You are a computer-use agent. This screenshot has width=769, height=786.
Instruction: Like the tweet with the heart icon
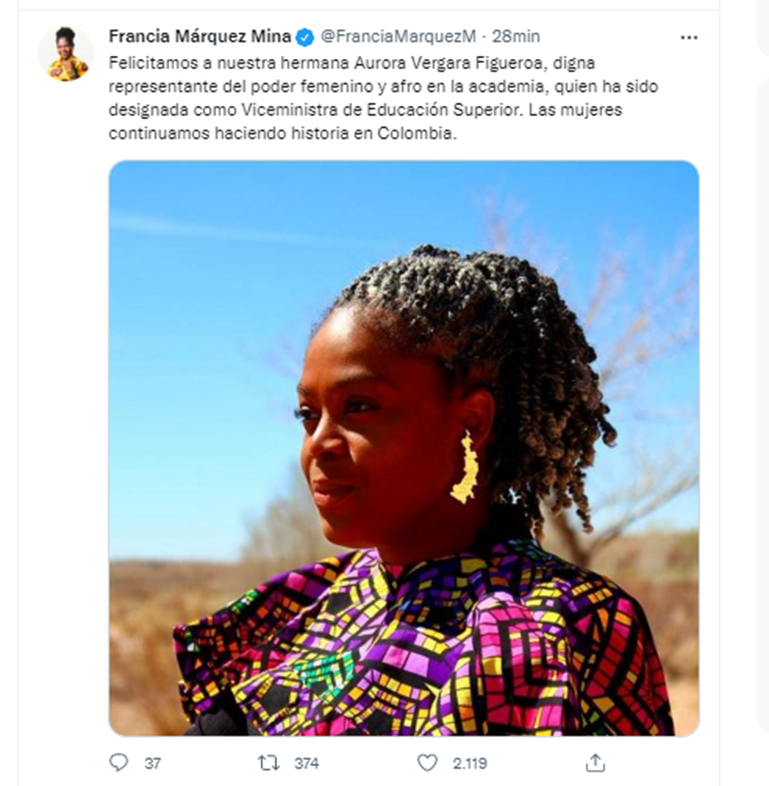[x=427, y=763]
